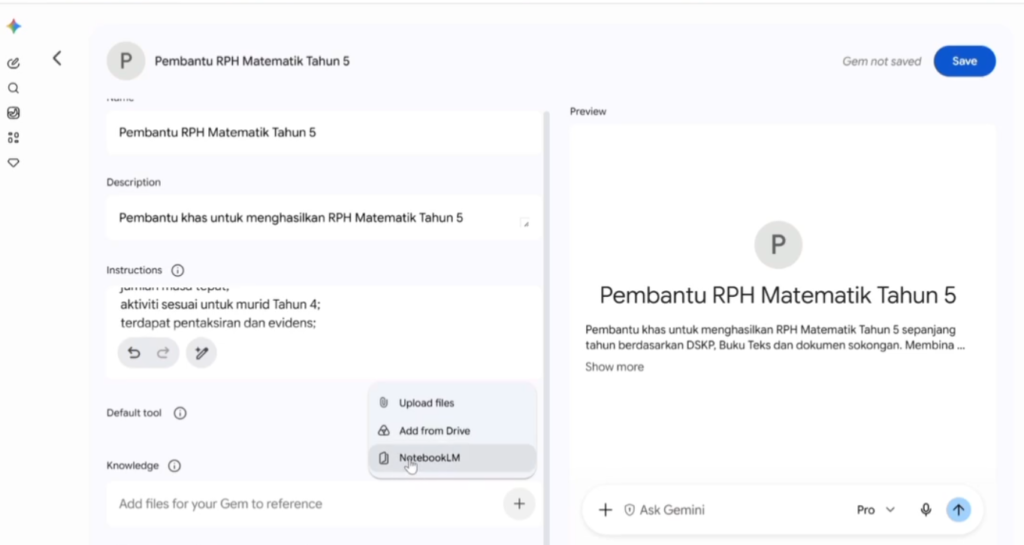Open the search icon in sidebar
This screenshot has width=1024, height=545.
13,88
